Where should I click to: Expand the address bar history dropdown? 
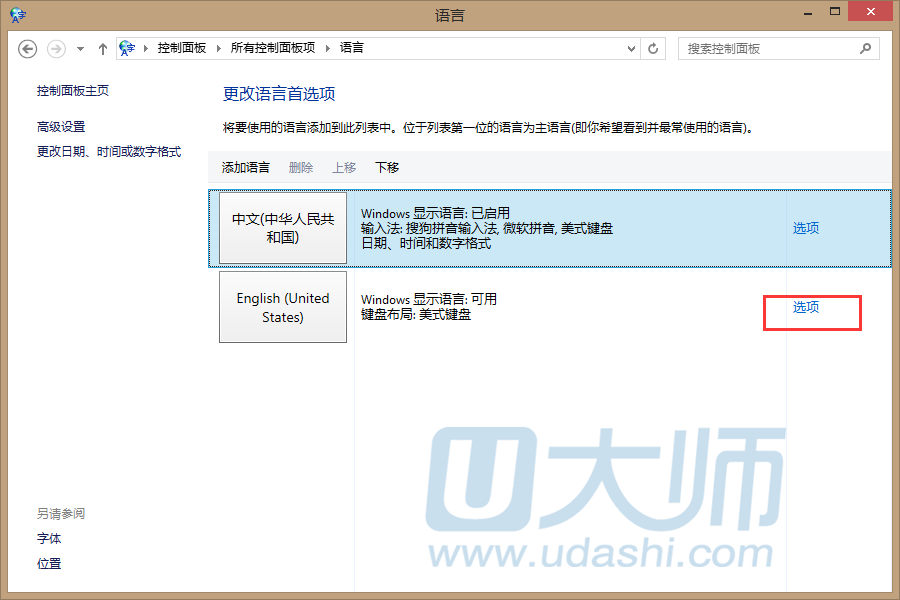pos(631,48)
